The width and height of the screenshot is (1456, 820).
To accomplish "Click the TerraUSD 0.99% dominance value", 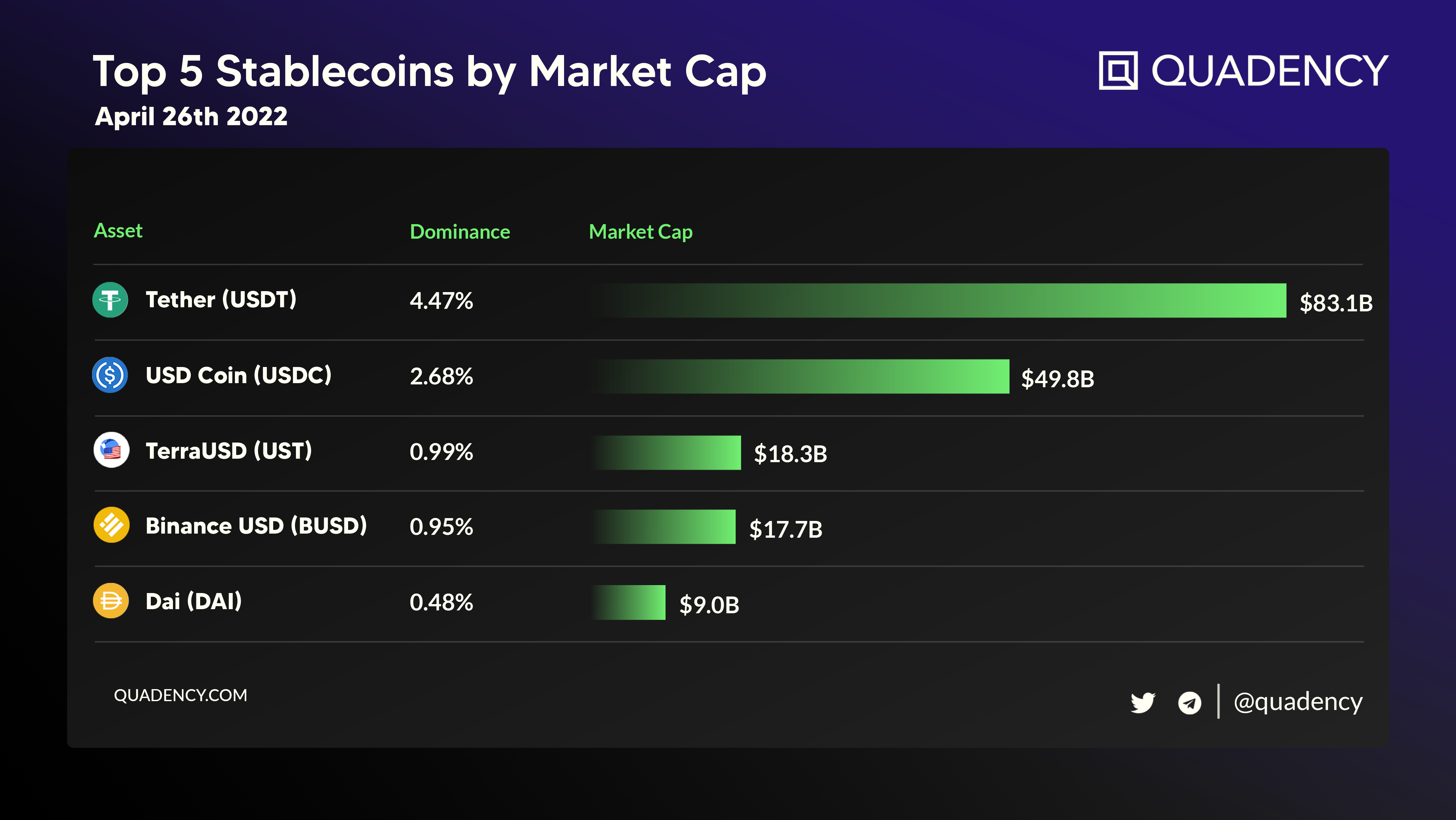I will [441, 451].
